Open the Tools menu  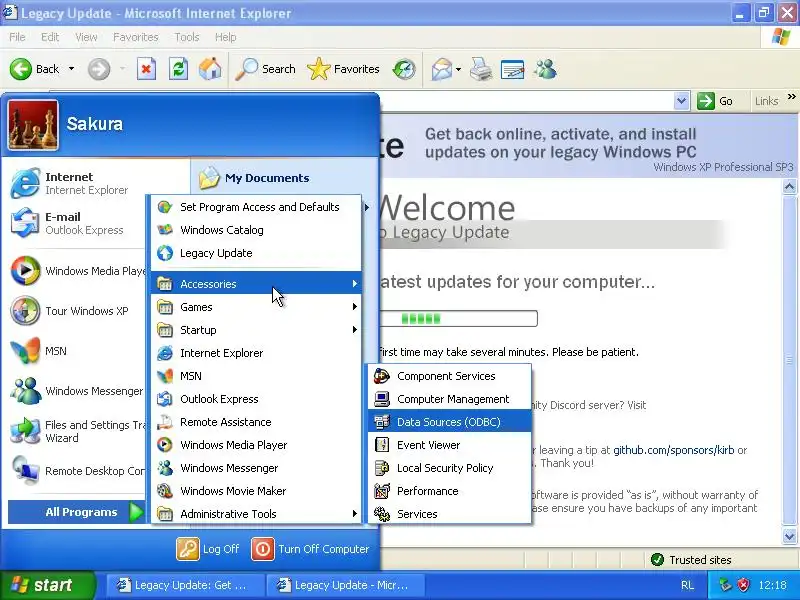coord(187,37)
